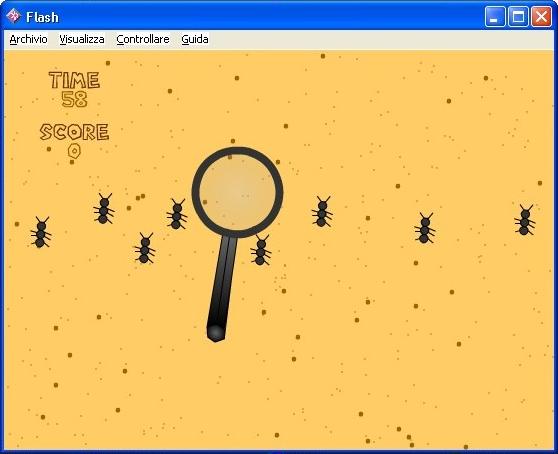
Task: Click the lowest ant on the left side
Action: [x=144, y=248]
